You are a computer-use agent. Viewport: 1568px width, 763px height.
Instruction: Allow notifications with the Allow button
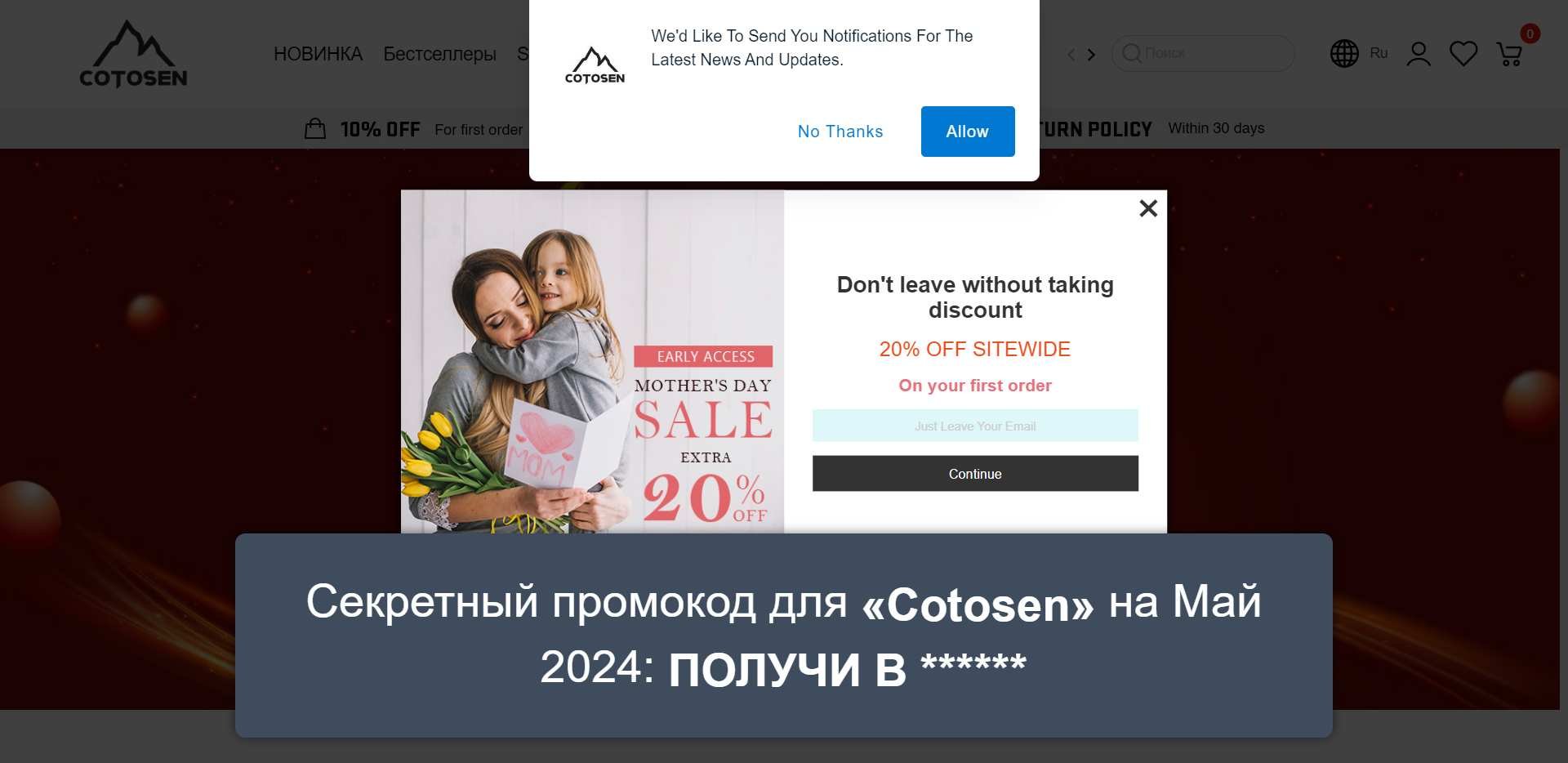[968, 132]
